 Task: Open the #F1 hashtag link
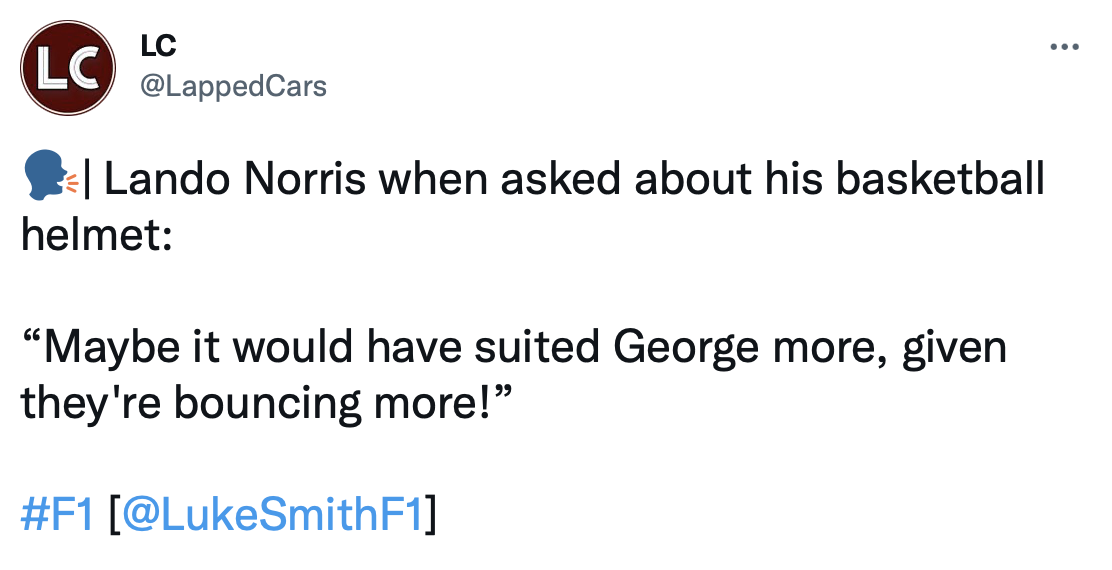(x=58, y=515)
